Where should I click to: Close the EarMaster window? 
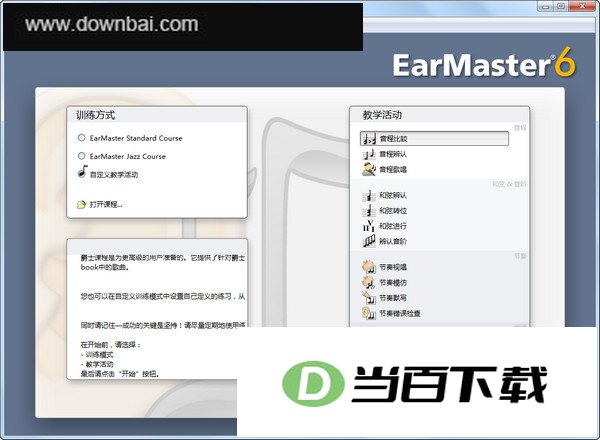click(582, 6)
